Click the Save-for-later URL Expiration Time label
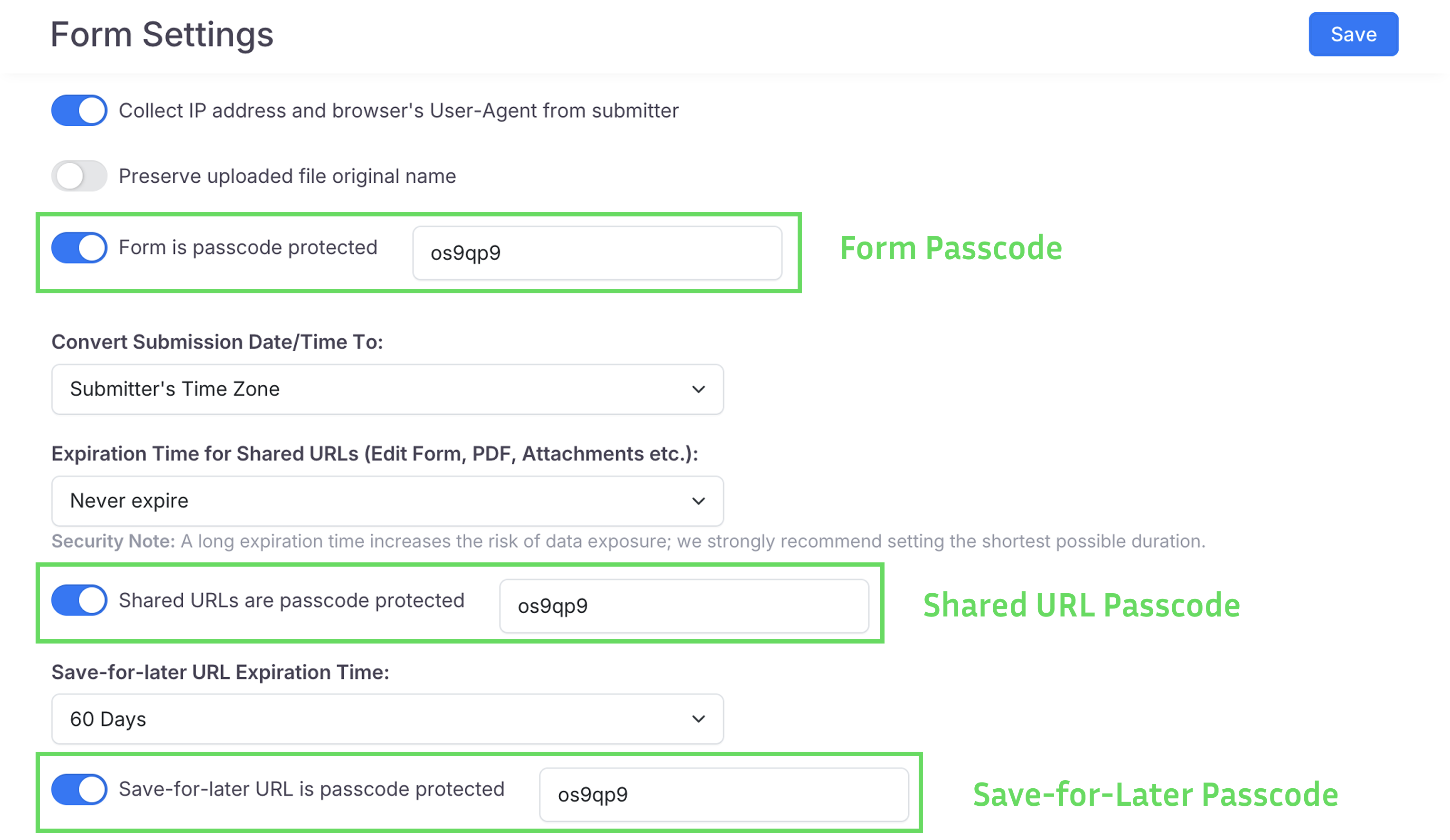This screenshot has width=1450, height=840. pos(220,672)
